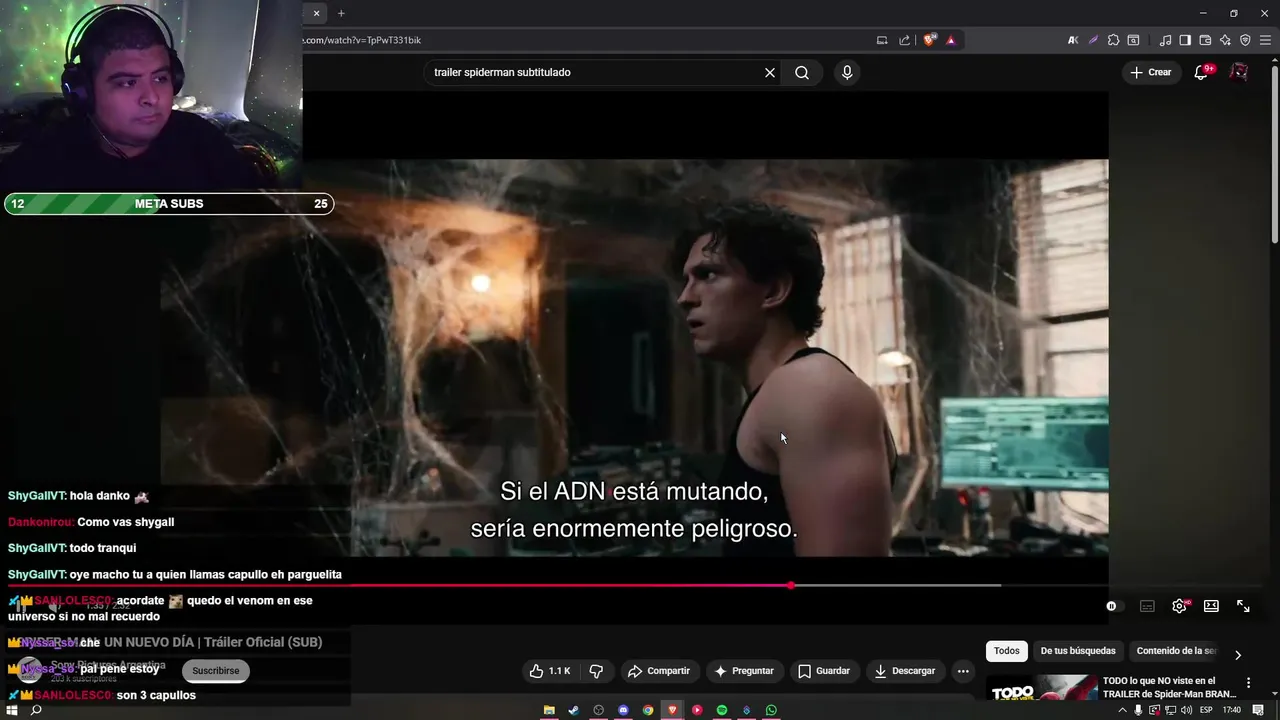Image resolution: width=1280 pixels, height=720 pixels.
Task: Click the browser address bar URL
Action: coord(362,40)
